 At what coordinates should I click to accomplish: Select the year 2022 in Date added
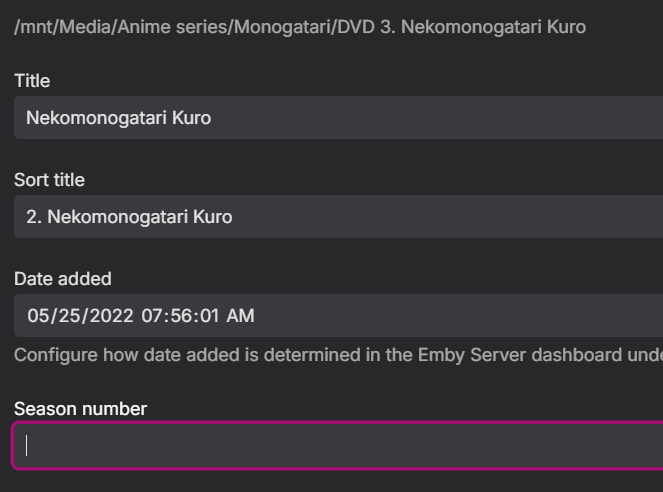108,316
